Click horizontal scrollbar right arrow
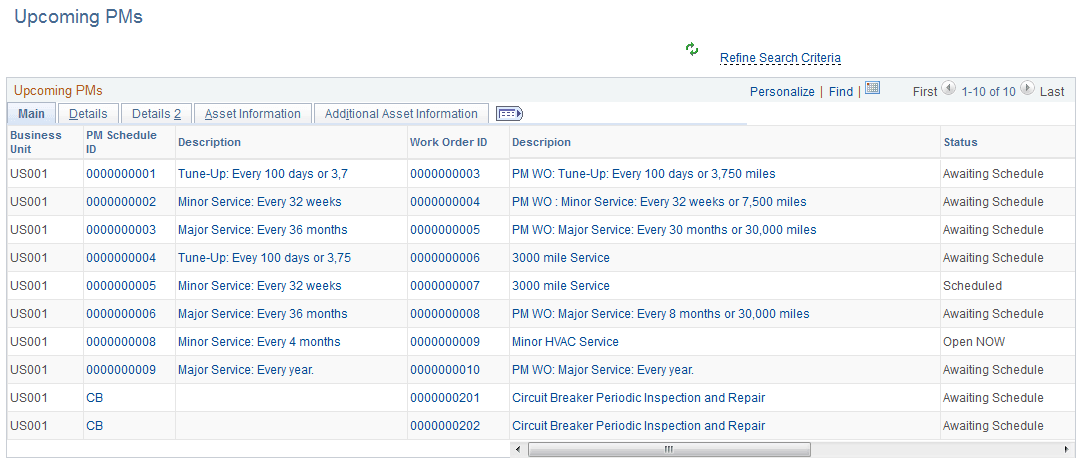This screenshot has width=1084, height=466. tap(1067, 449)
